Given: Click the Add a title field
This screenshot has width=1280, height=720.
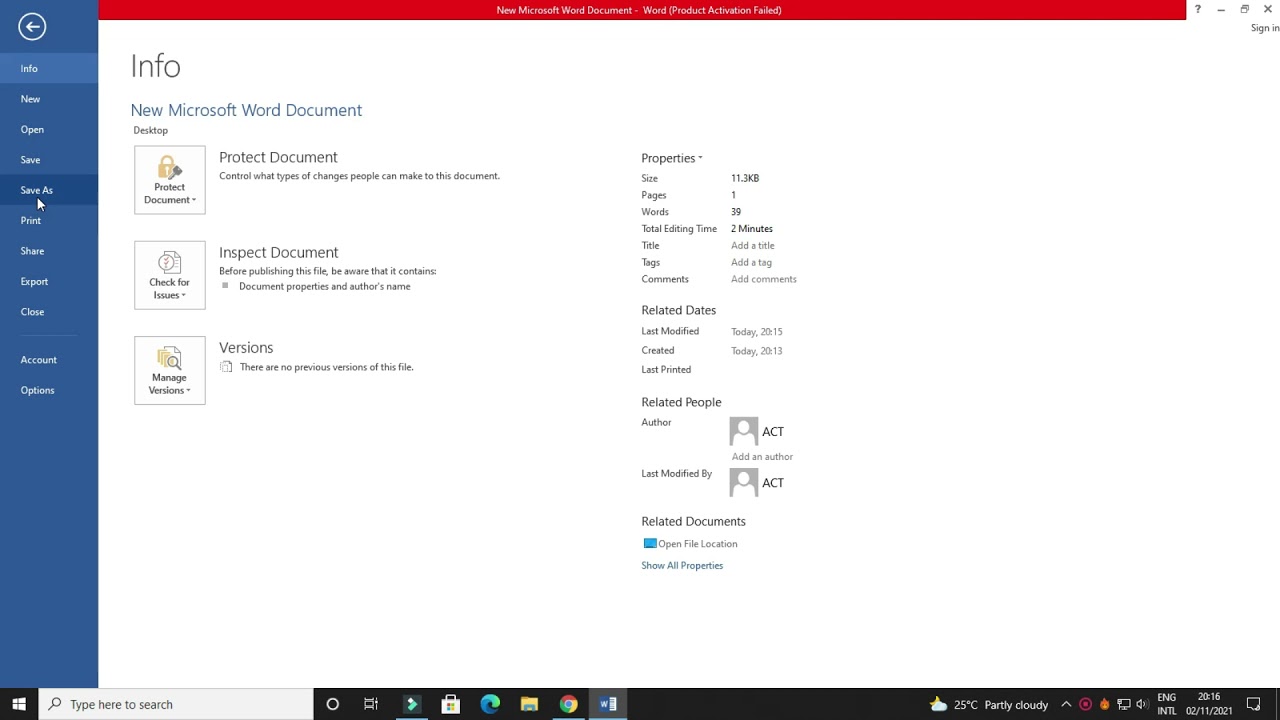Looking at the screenshot, I should click(752, 245).
